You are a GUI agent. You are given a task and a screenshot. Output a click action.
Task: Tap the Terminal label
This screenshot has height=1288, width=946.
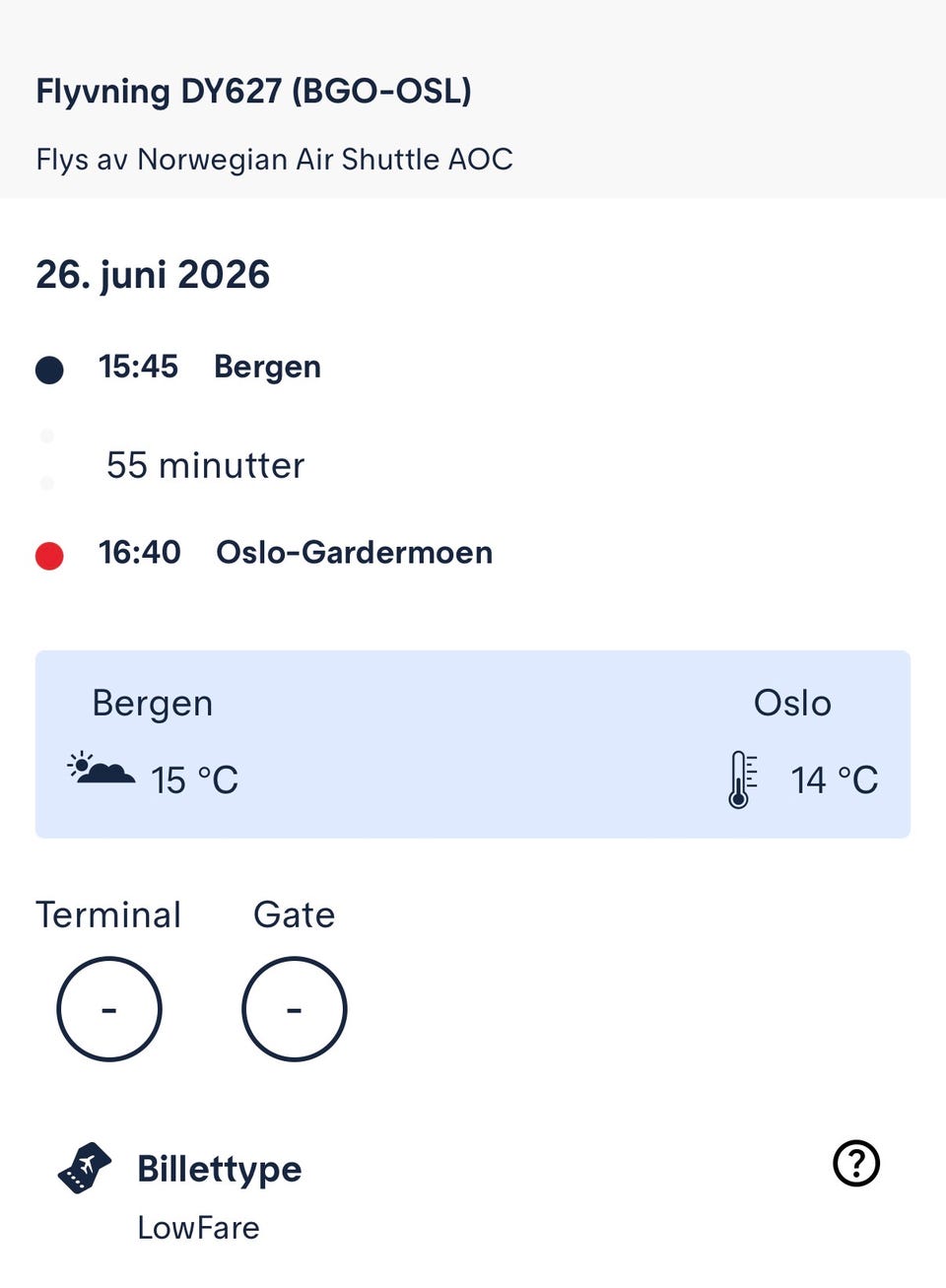click(108, 915)
